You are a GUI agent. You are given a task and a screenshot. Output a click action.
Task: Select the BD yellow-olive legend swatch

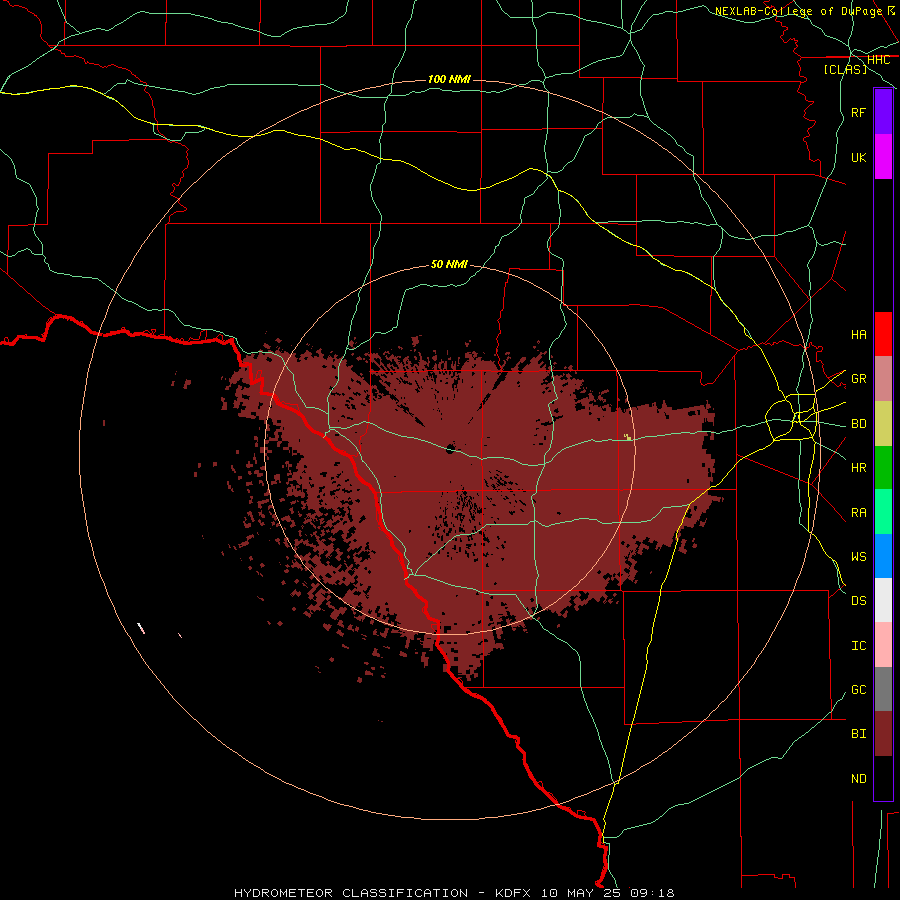[x=883, y=424]
